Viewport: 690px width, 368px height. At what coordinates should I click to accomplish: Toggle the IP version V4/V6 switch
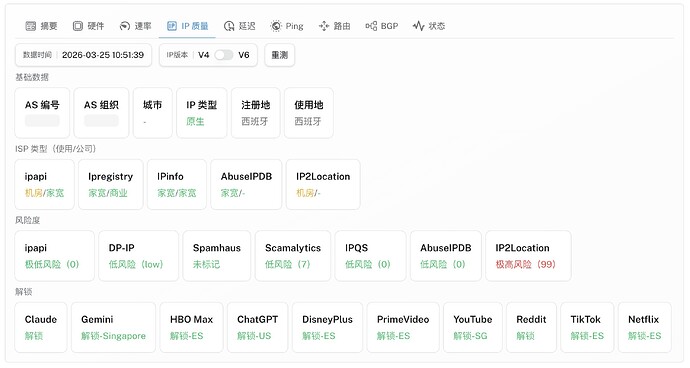[x=224, y=55]
